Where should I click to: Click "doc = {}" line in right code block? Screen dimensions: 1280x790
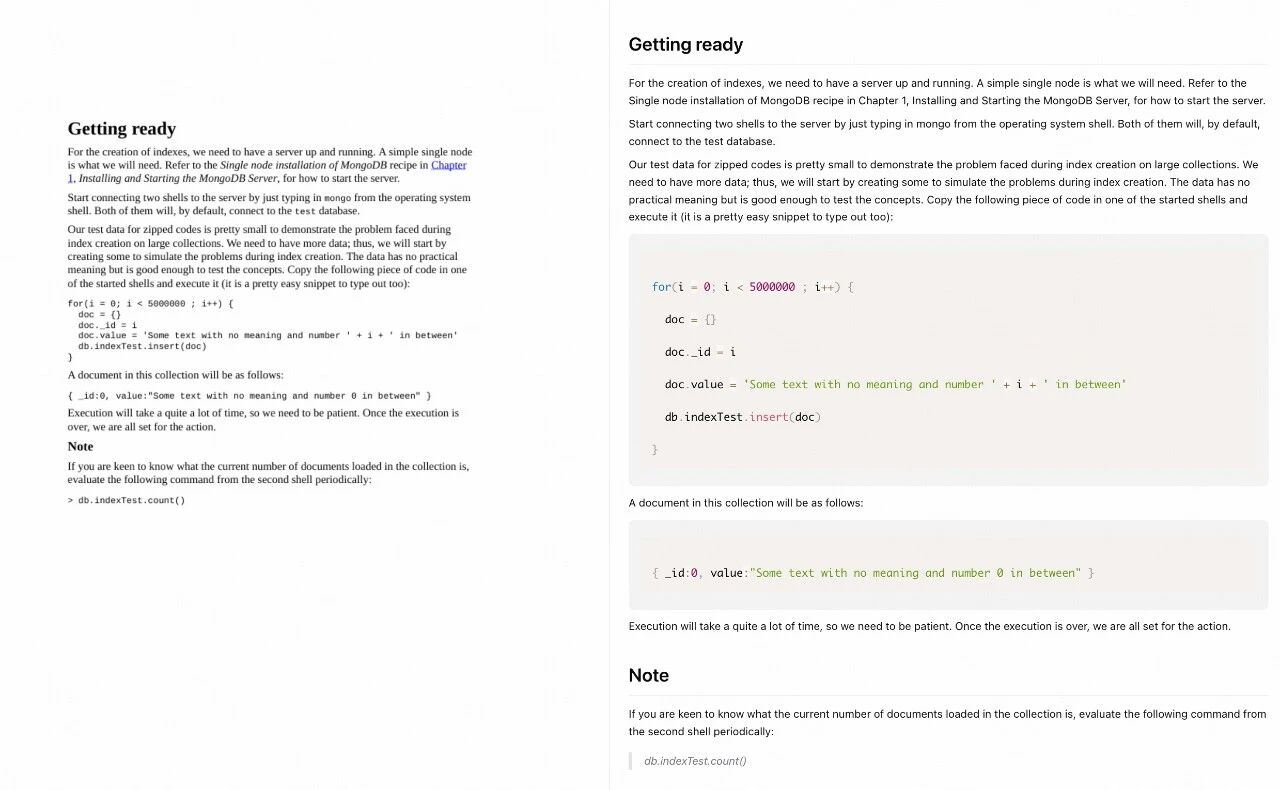[690, 320]
